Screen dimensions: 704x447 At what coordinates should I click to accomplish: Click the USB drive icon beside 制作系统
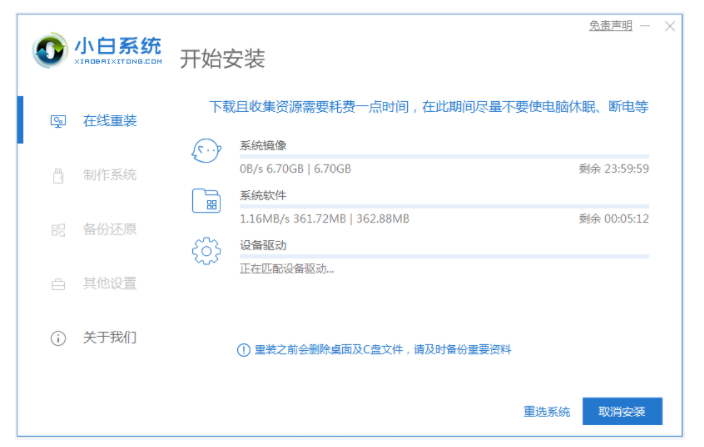pyautogui.click(x=58, y=176)
